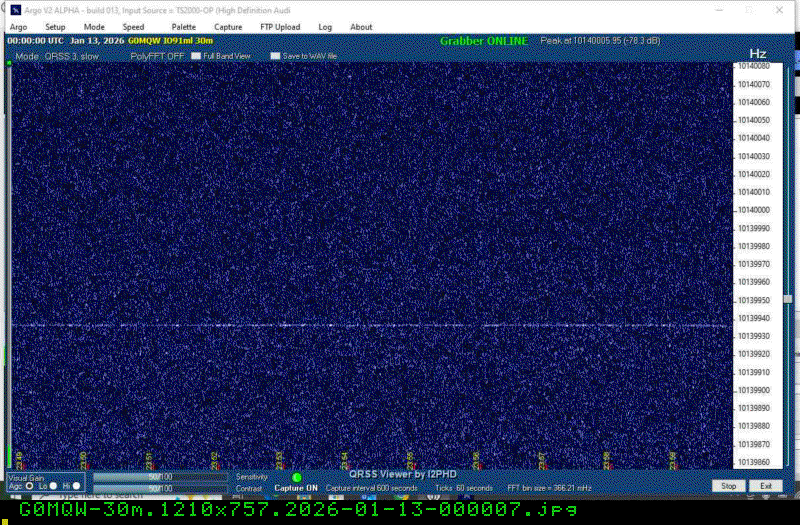Open the Mode menu

94,27
